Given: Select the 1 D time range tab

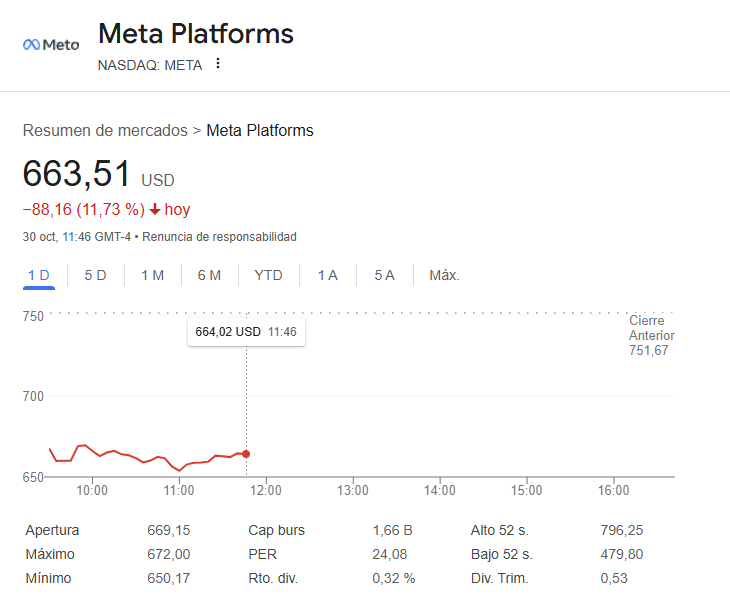Looking at the screenshot, I should tap(39, 275).
